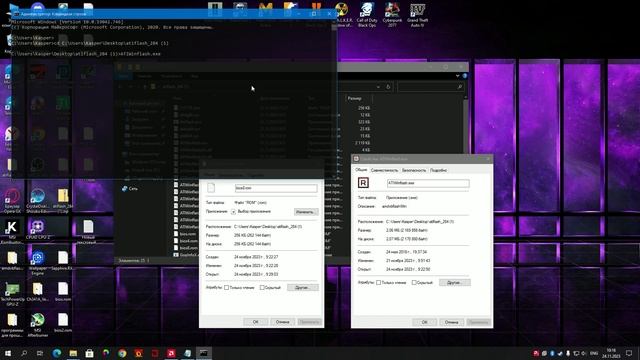Confirm ATIWinflash properties with OK
This screenshot has height=360, width=640.
[x=424, y=322]
